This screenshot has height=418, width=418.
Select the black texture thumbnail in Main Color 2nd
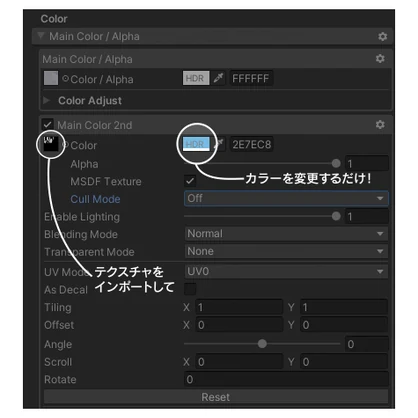point(51,144)
